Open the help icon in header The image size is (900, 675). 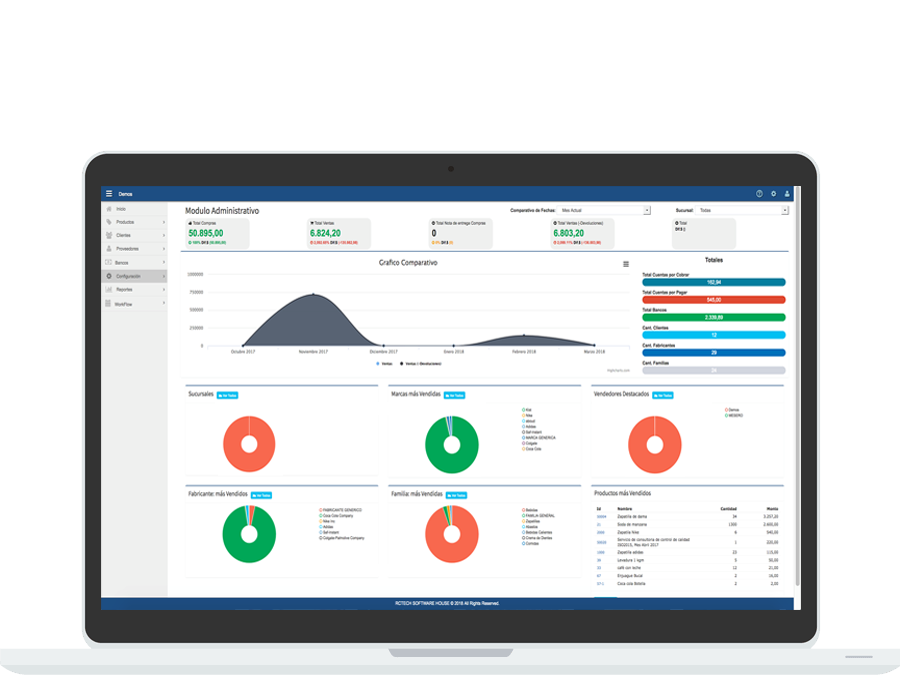click(759, 193)
